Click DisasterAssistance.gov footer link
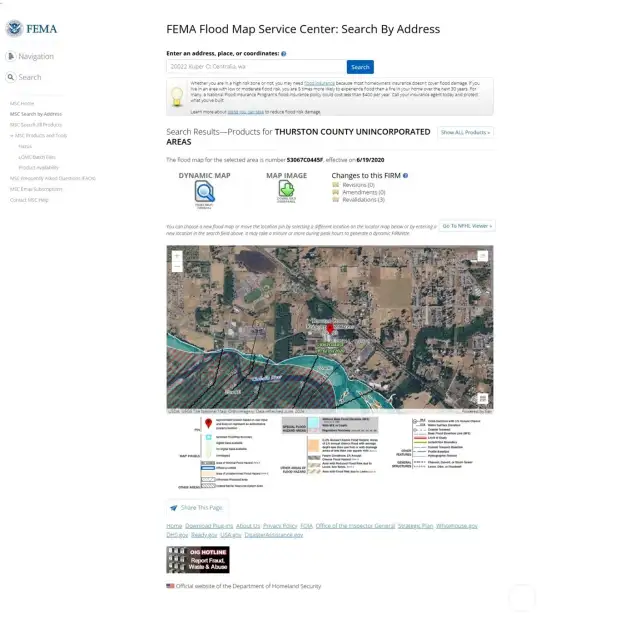The image size is (640, 618). (x=274, y=535)
